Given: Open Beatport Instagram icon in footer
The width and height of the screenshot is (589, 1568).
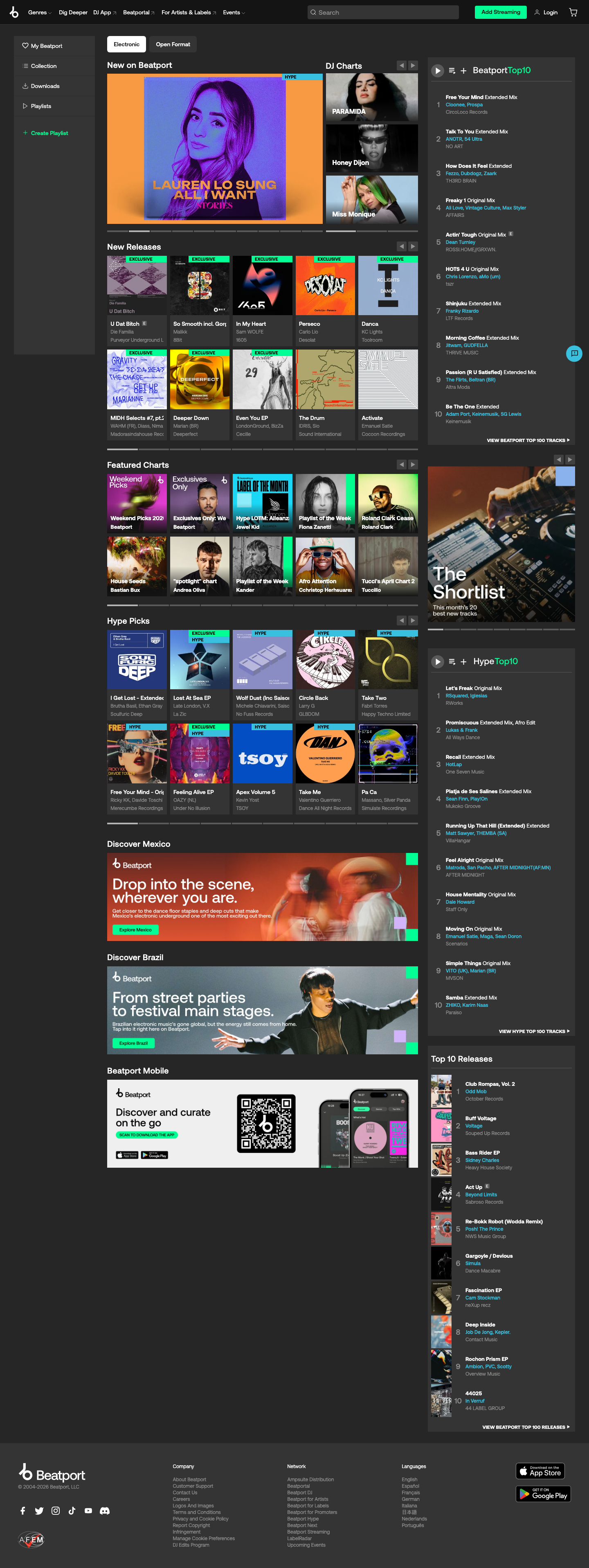Looking at the screenshot, I should pyautogui.click(x=55, y=1511).
